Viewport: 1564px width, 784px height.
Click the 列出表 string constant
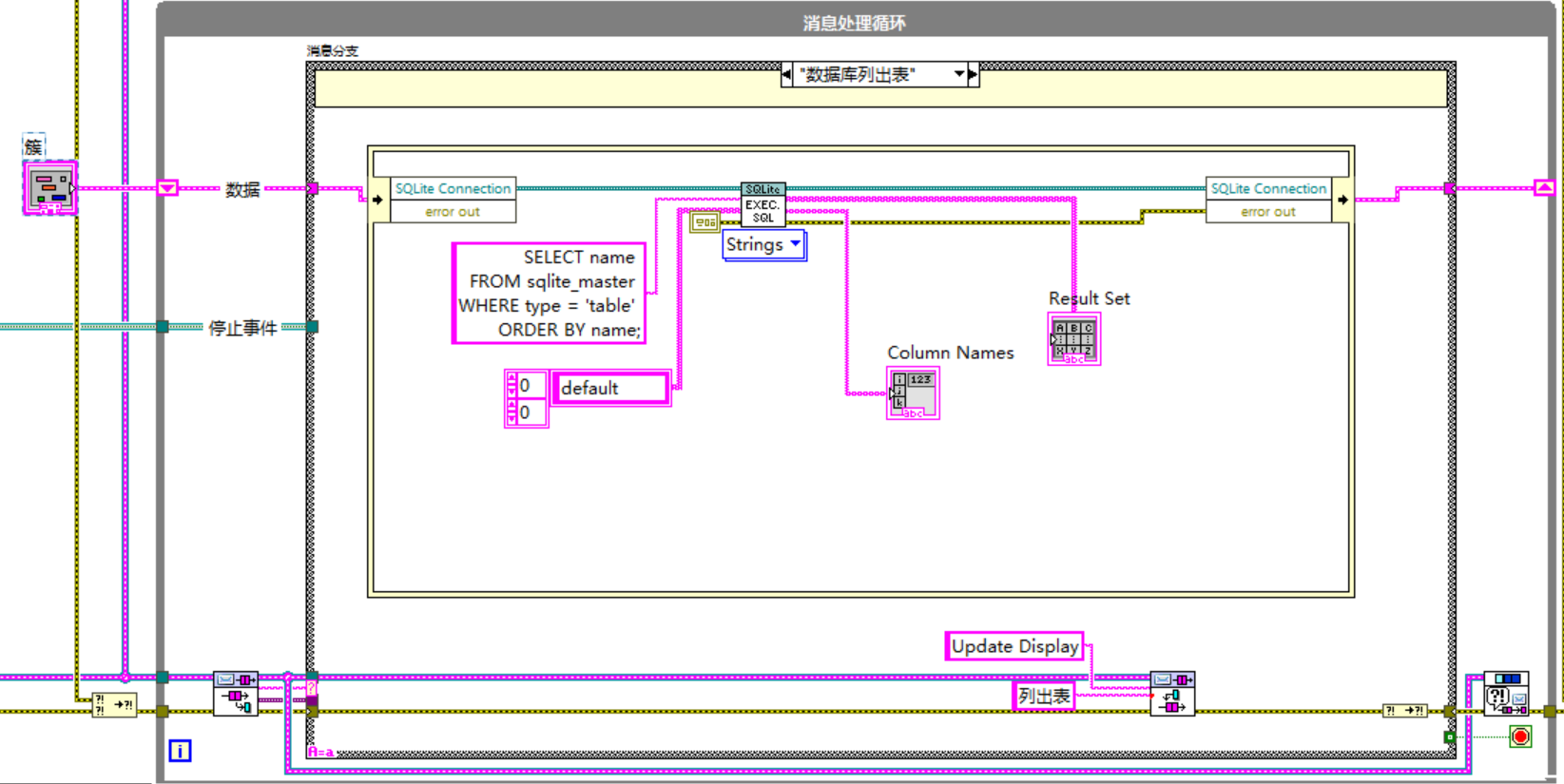1044,696
